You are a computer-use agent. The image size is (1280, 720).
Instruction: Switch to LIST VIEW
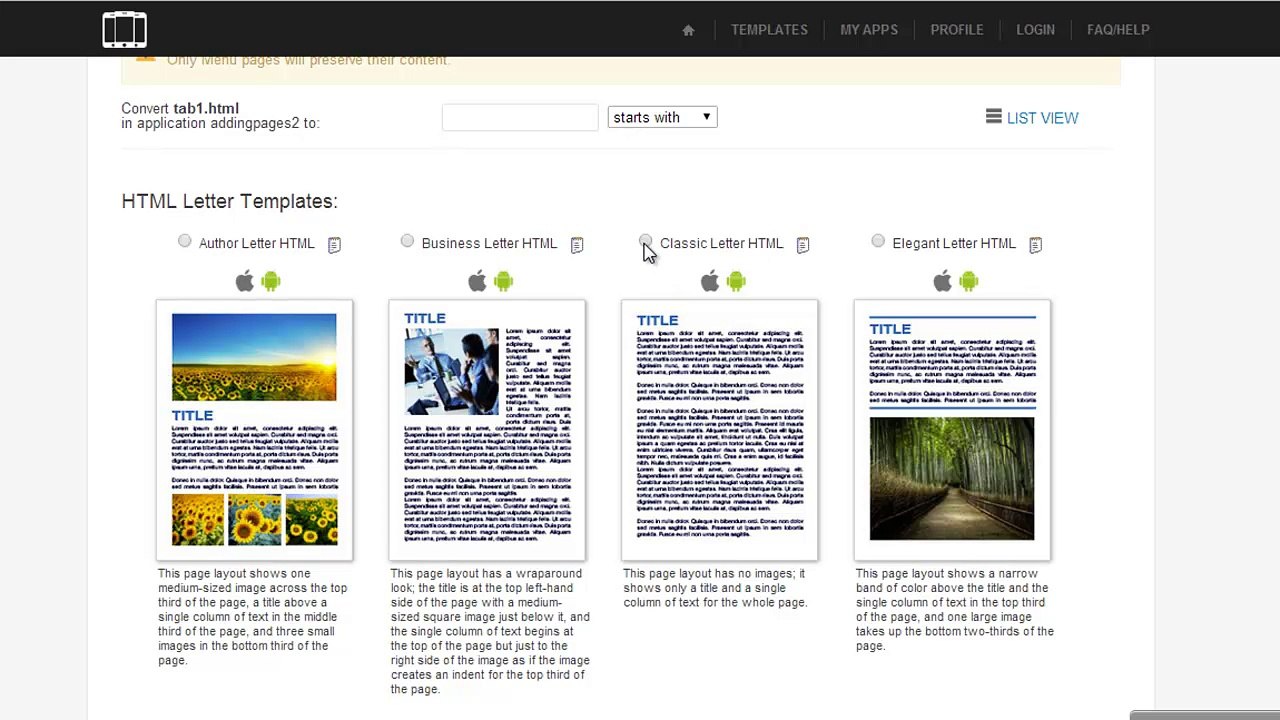tap(1042, 118)
